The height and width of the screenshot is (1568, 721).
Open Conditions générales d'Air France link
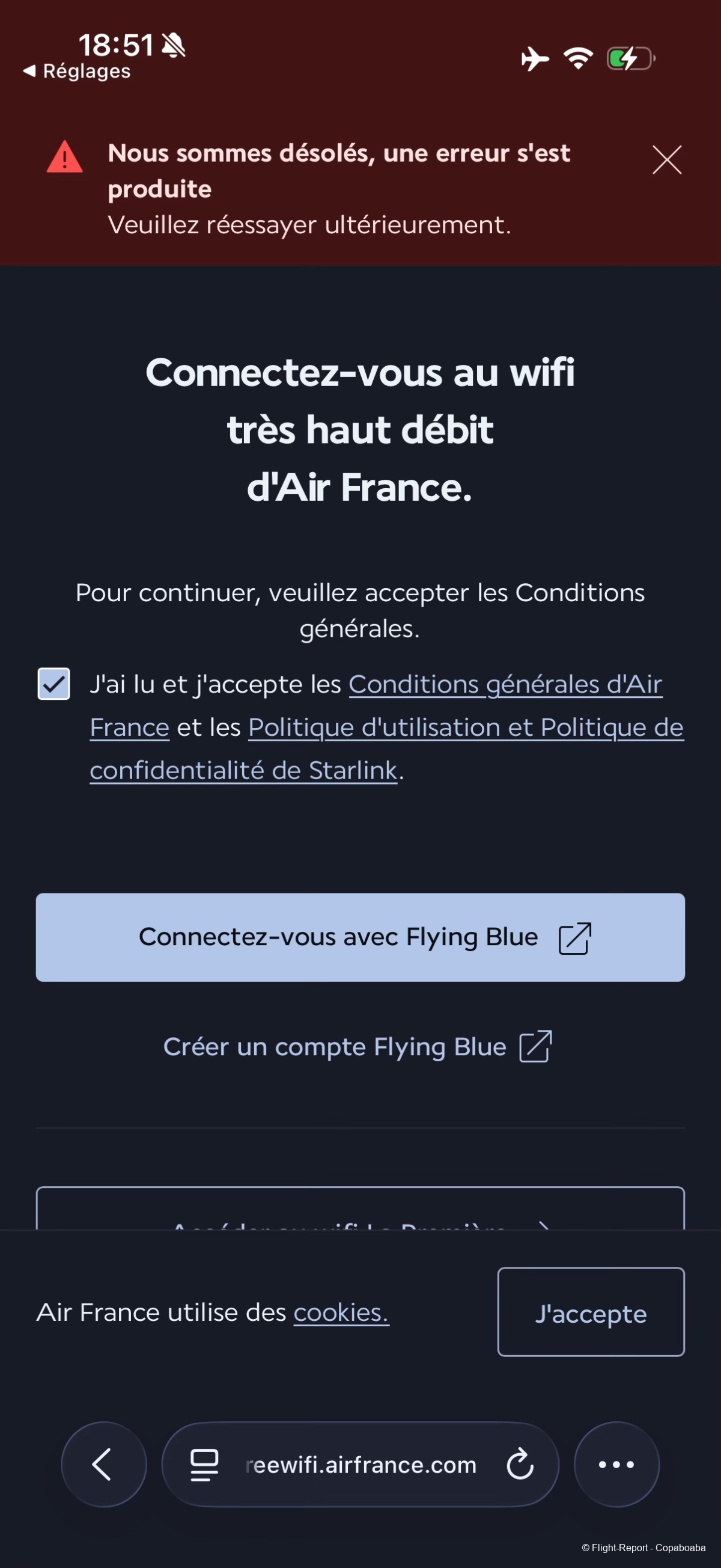504,685
